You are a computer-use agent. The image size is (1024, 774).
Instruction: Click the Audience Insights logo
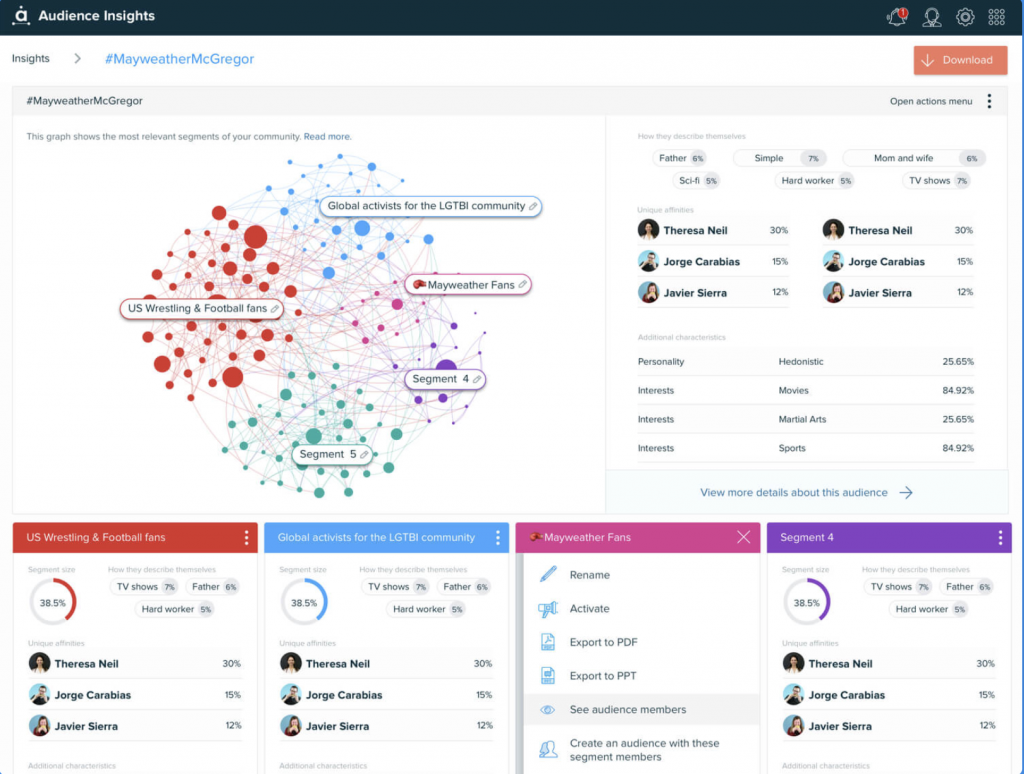[x=21, y=16]
